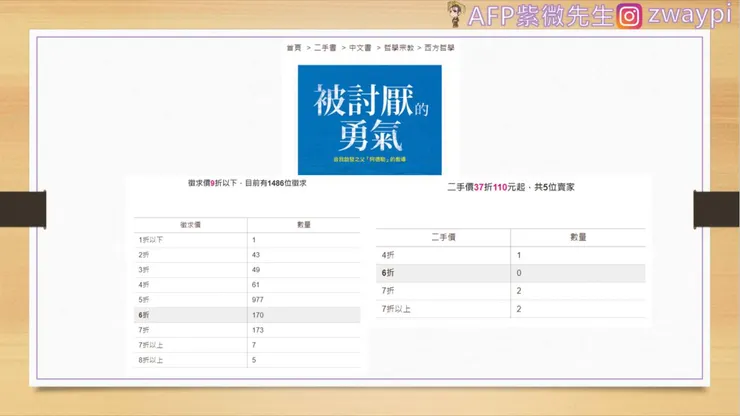The image size is (740, 416).
Task: Click quantity 5 in the 8折以上 row
Action: pyautogui.click(x=254, y=360)
